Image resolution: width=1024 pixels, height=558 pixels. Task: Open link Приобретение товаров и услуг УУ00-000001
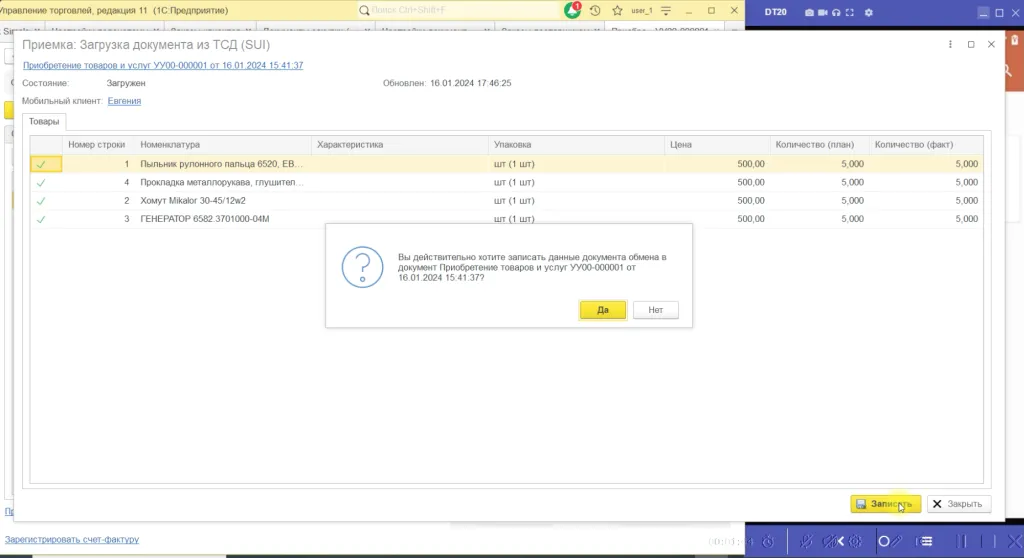coord(163,65)
